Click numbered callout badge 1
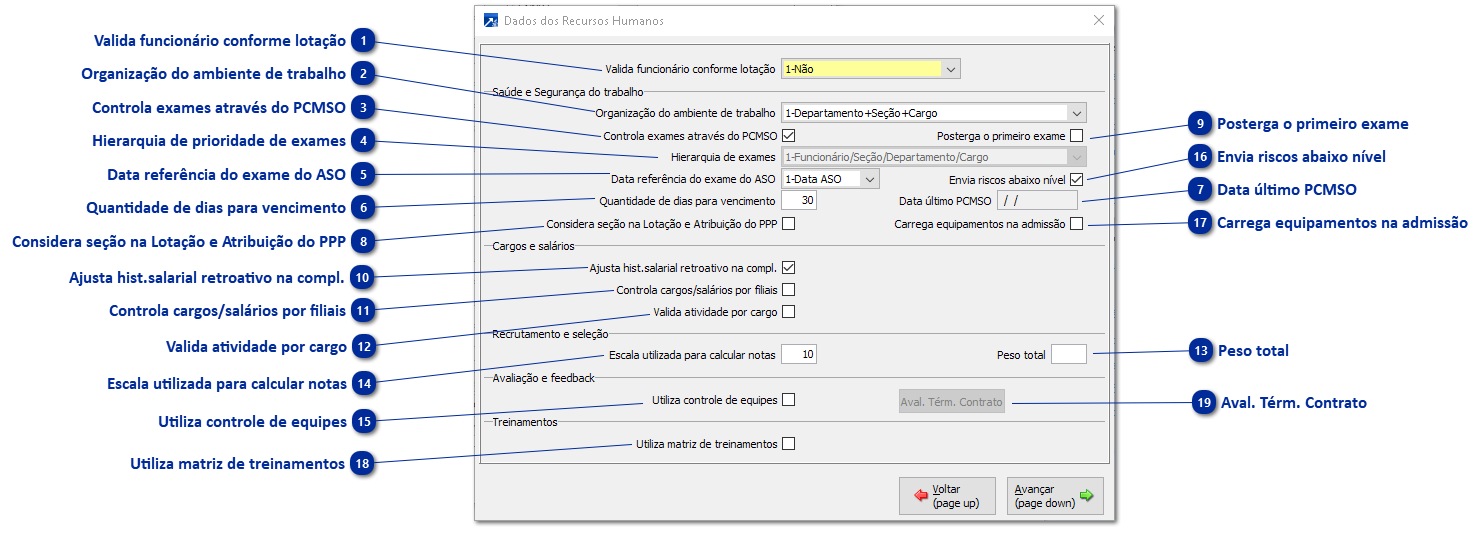 pos(365,42)
